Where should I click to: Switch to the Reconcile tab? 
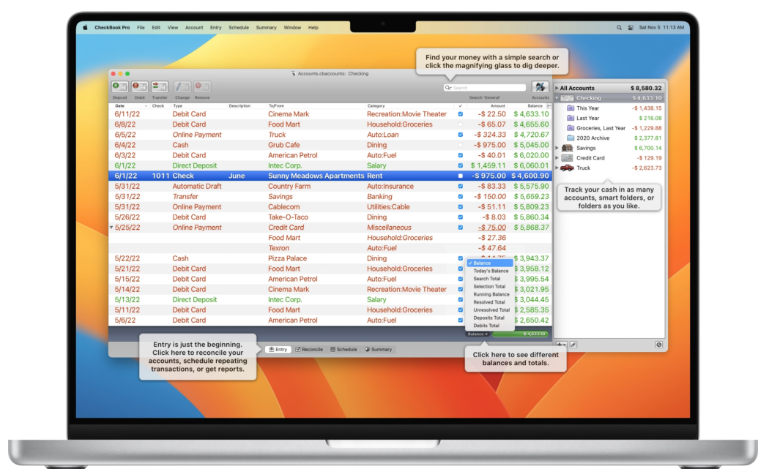tap(309, 349)
